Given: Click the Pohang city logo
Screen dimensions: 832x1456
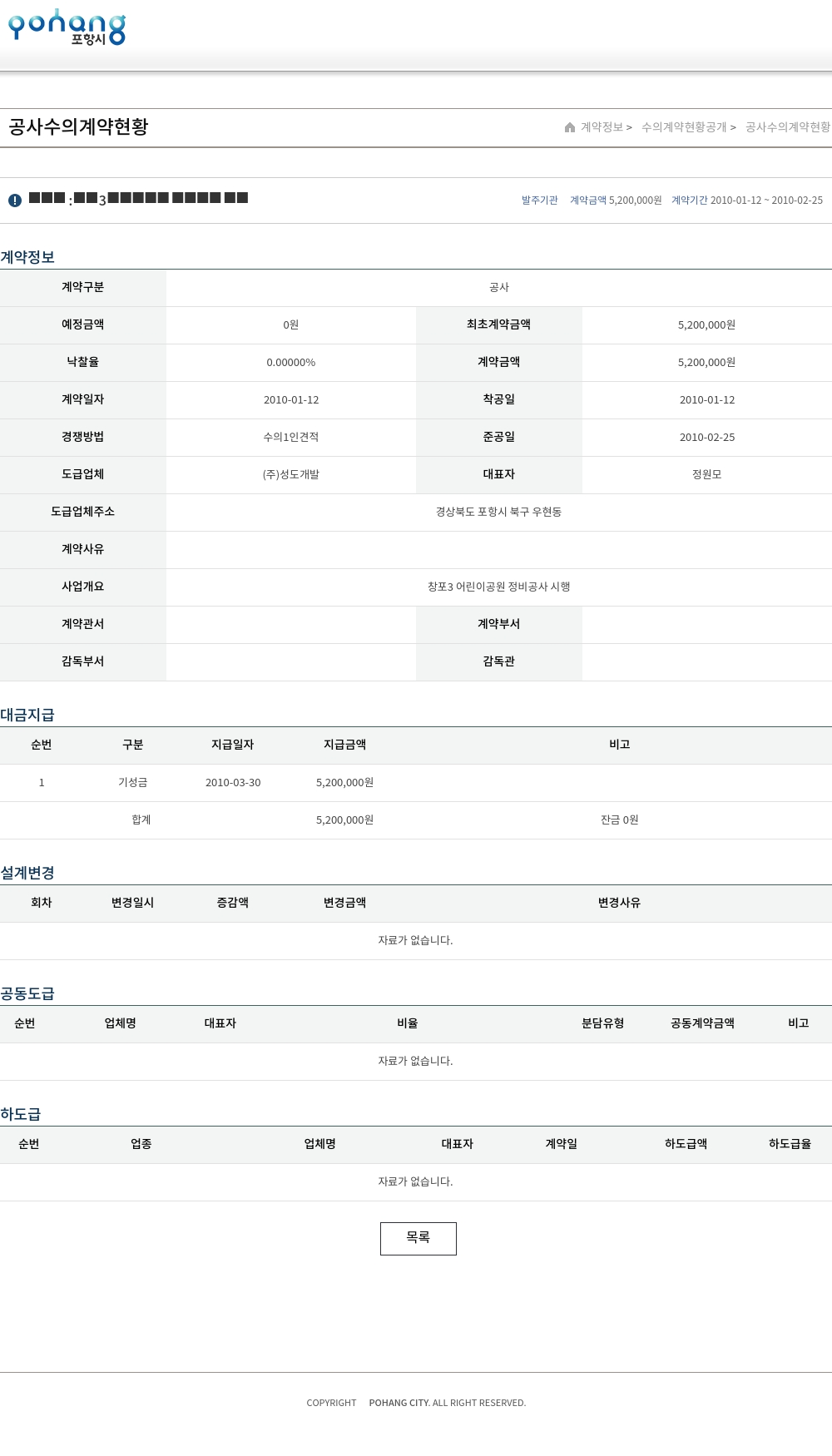Looking at the screenshot, I should pos(67,27).
